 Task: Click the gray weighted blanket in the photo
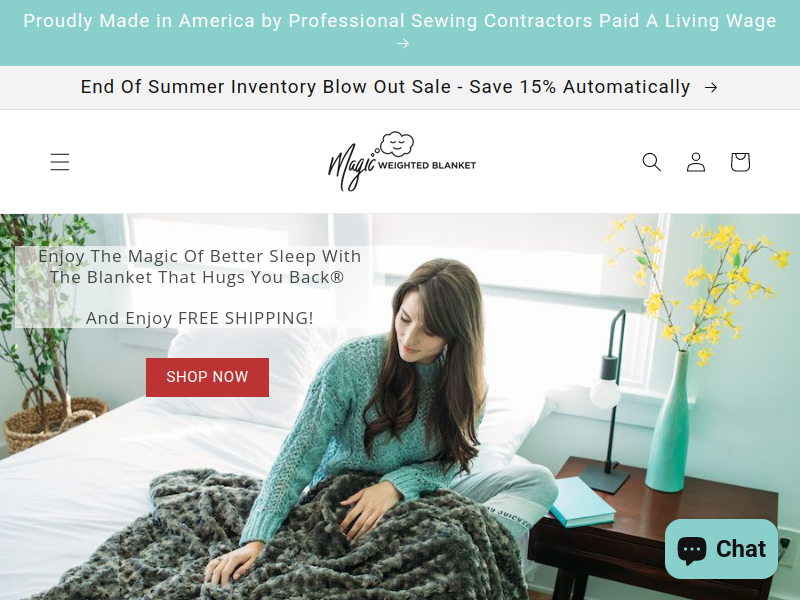coord(286,541)
